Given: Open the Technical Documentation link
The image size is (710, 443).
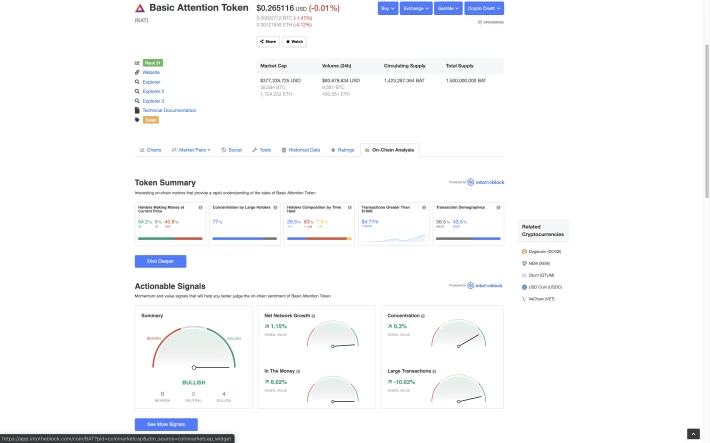Looking at the screenshot, I should (169, 110).
